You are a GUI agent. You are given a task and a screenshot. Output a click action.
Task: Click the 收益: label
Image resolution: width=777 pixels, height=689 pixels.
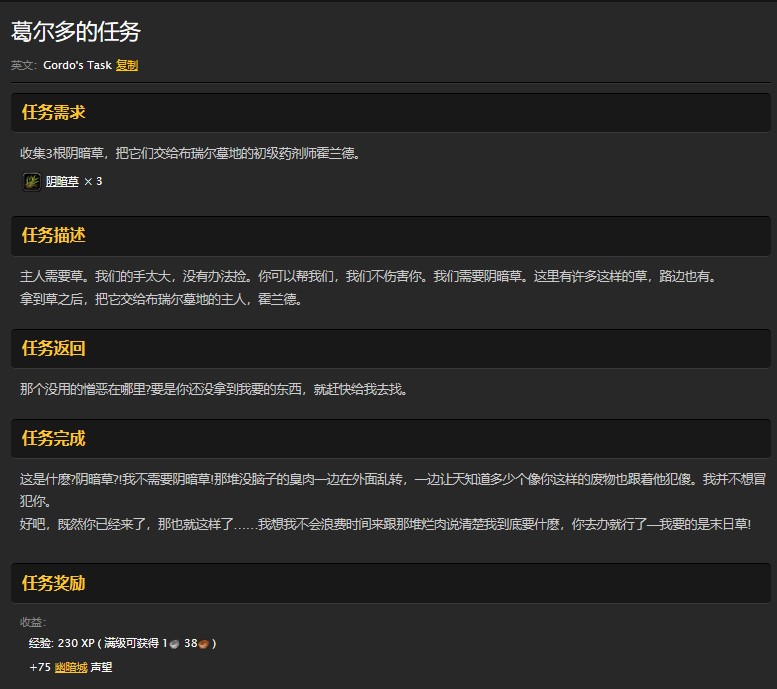pos(33,622)
